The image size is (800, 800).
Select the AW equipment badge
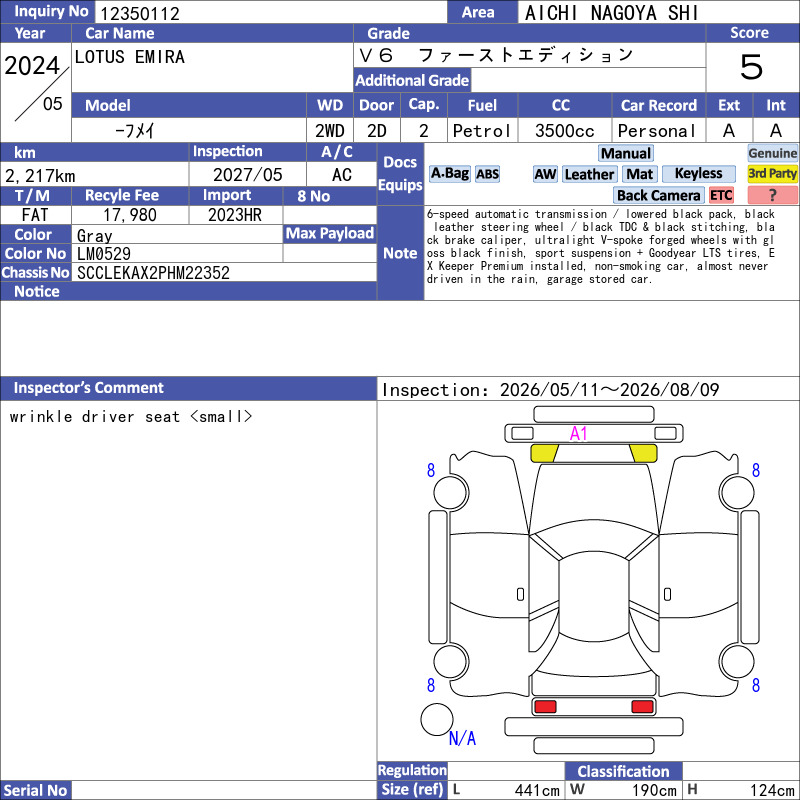(545, 174)
